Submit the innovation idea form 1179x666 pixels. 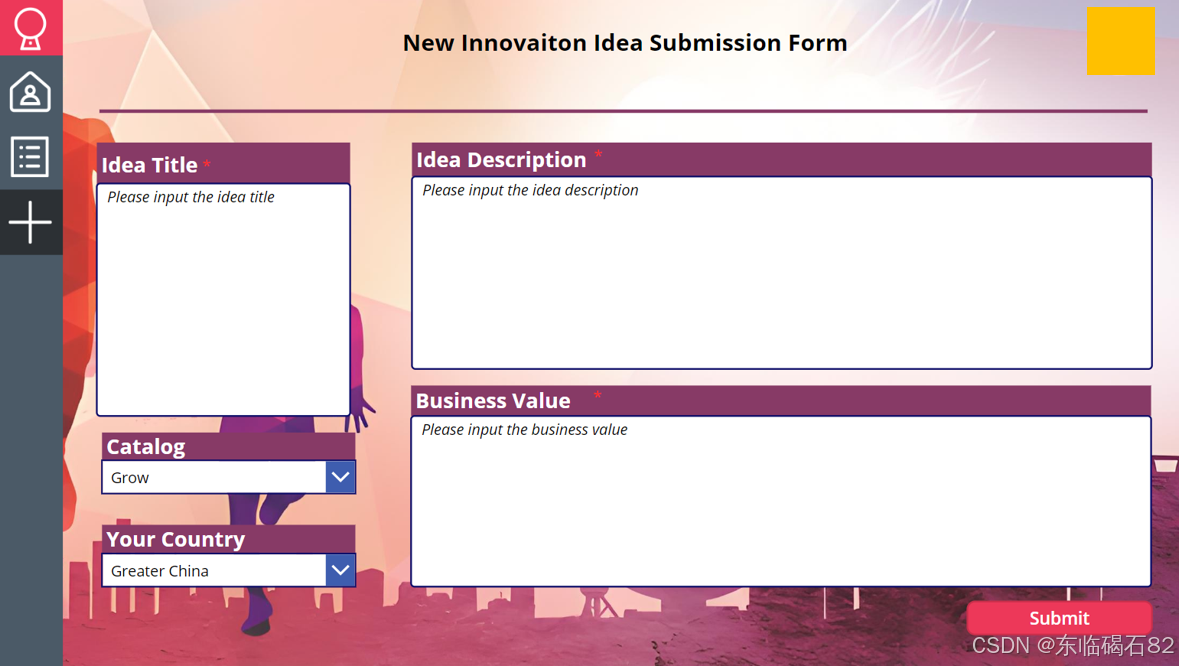1059,618
